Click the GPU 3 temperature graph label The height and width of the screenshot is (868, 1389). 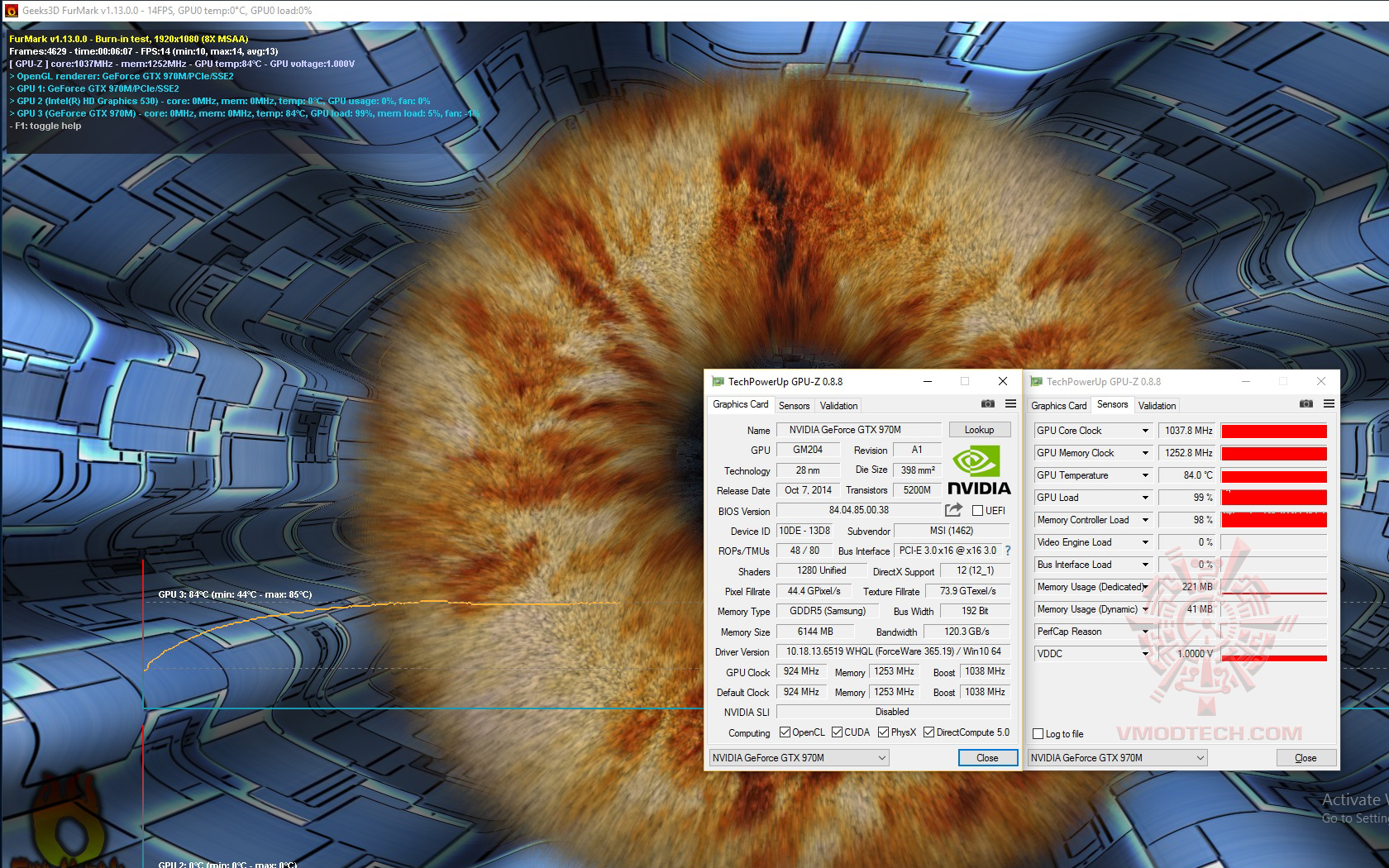[x=235, y=594]
